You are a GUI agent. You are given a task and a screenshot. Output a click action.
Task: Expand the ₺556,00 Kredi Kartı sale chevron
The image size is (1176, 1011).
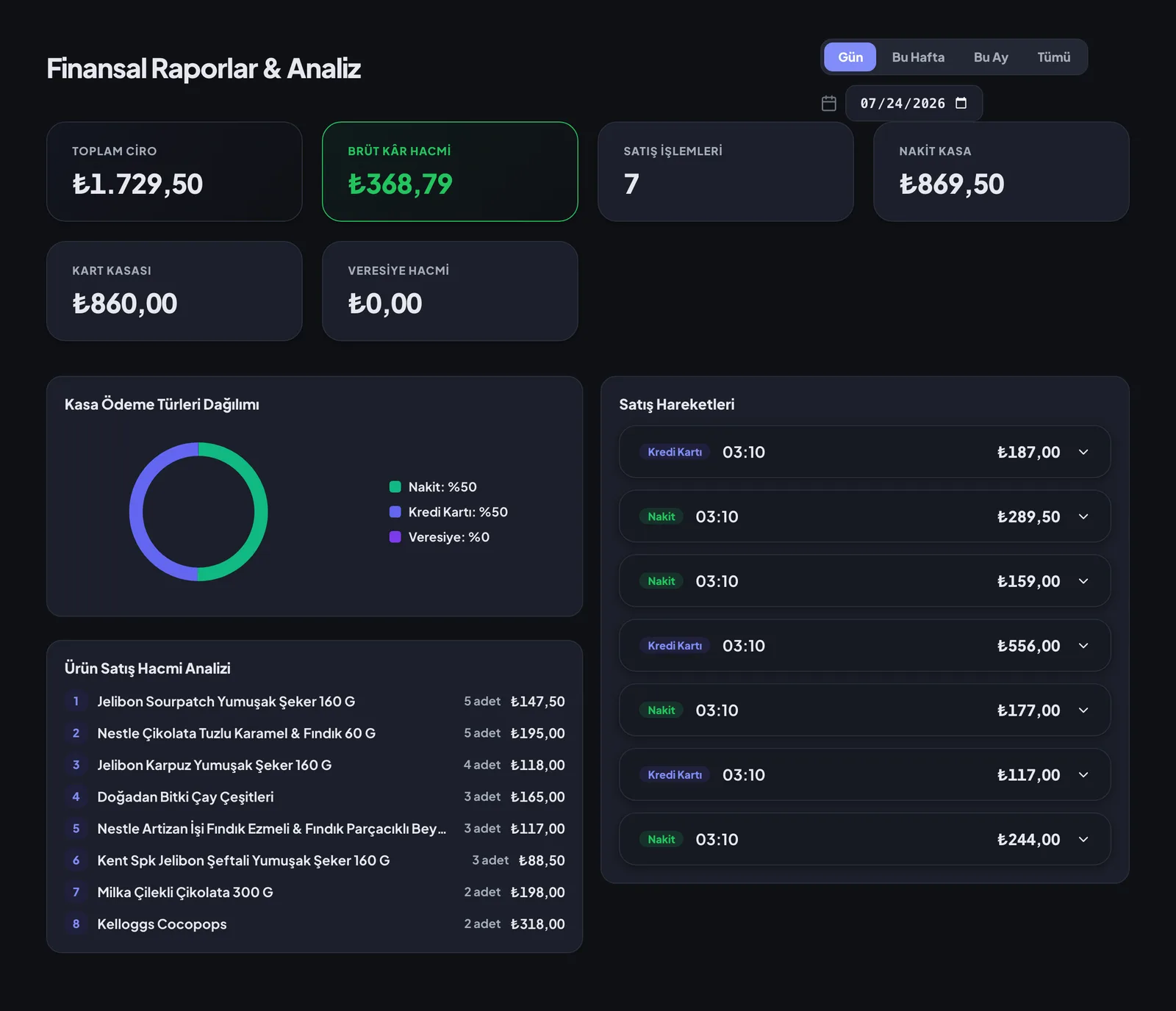click(x=1083, y=646)
